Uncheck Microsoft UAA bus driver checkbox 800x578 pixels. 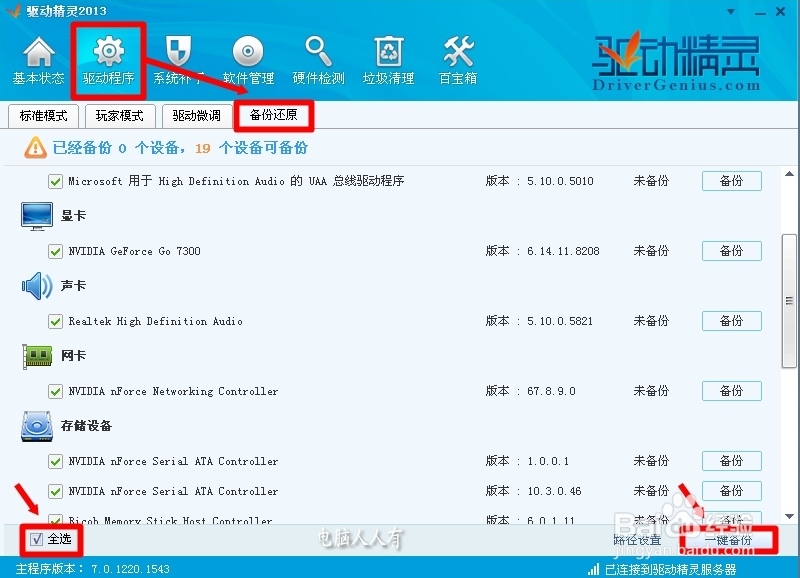click(55, 181)
